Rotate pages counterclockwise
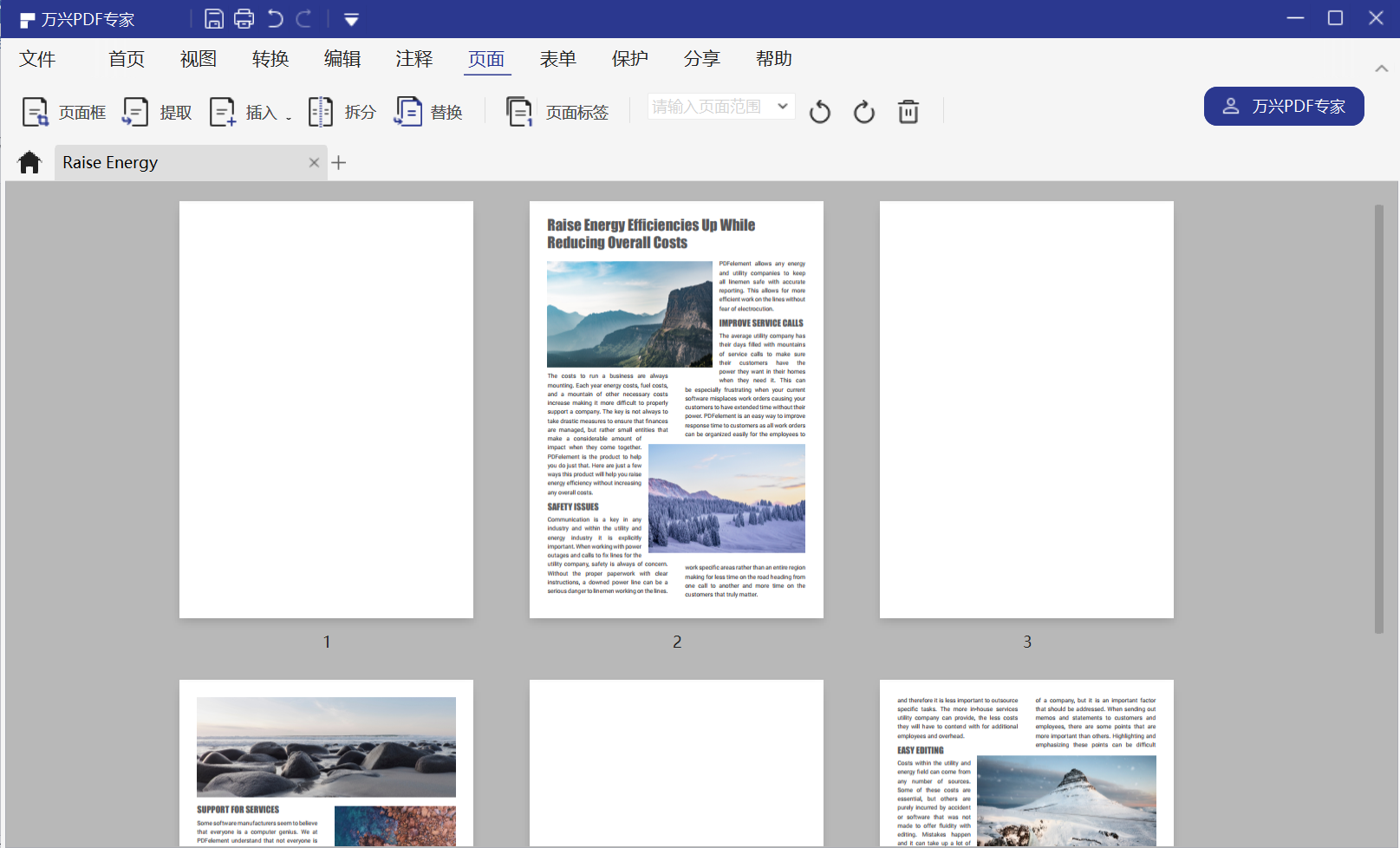 [x=820, y=112]
